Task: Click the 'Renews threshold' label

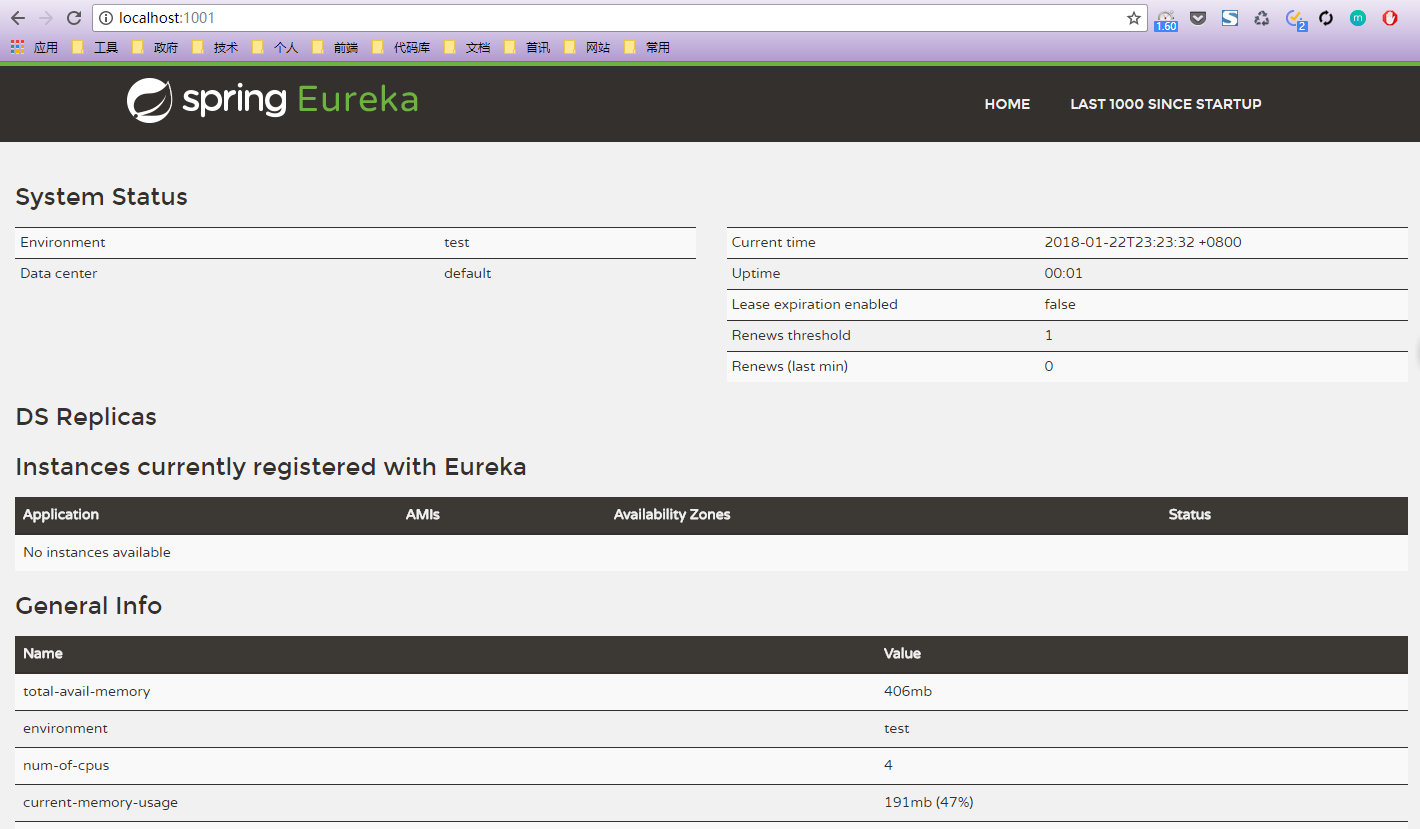Action: pyautogui.click(x=791, y=335)
